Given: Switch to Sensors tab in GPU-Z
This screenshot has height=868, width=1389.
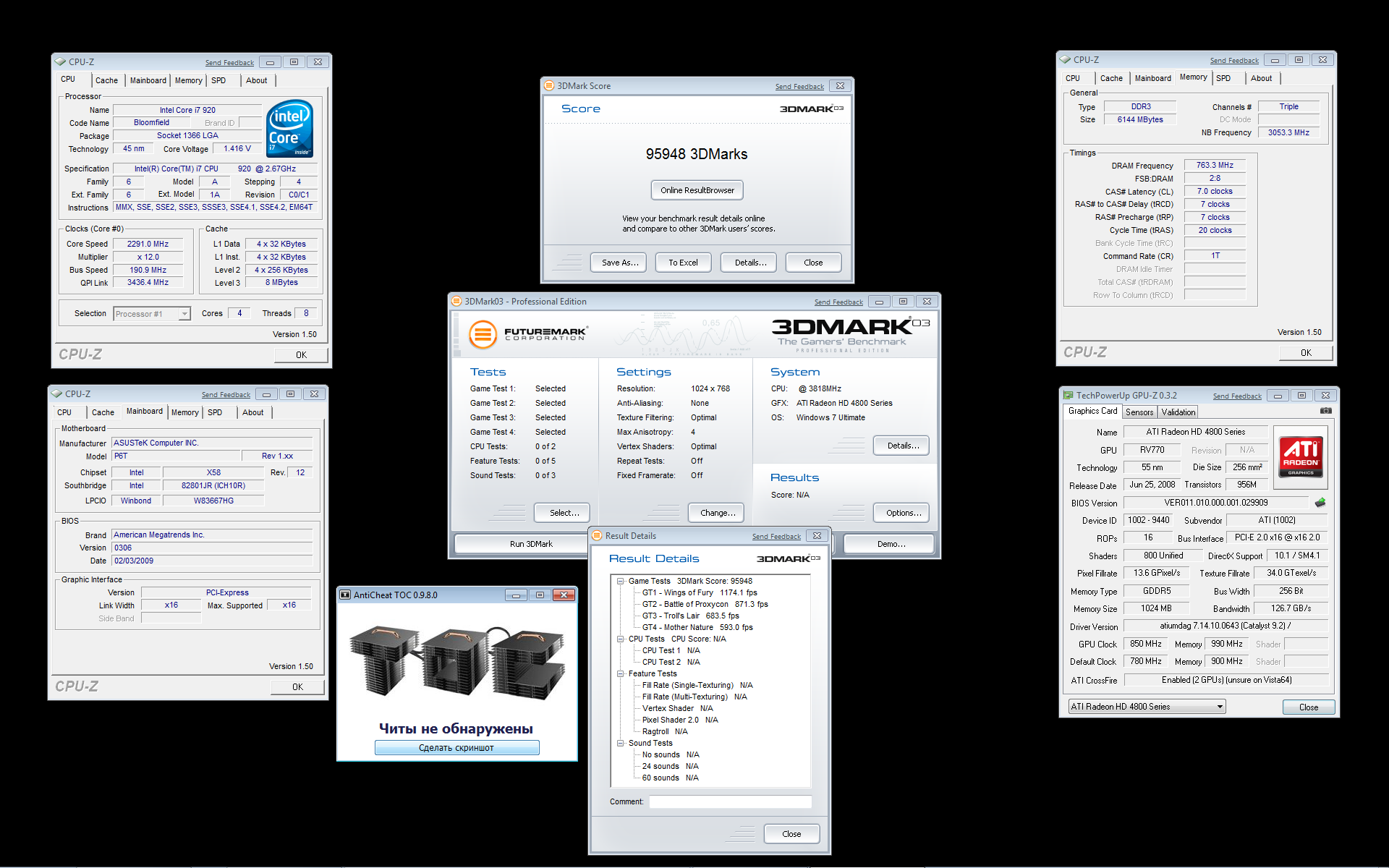Looking at the screenshot, I should point(1139,412).
